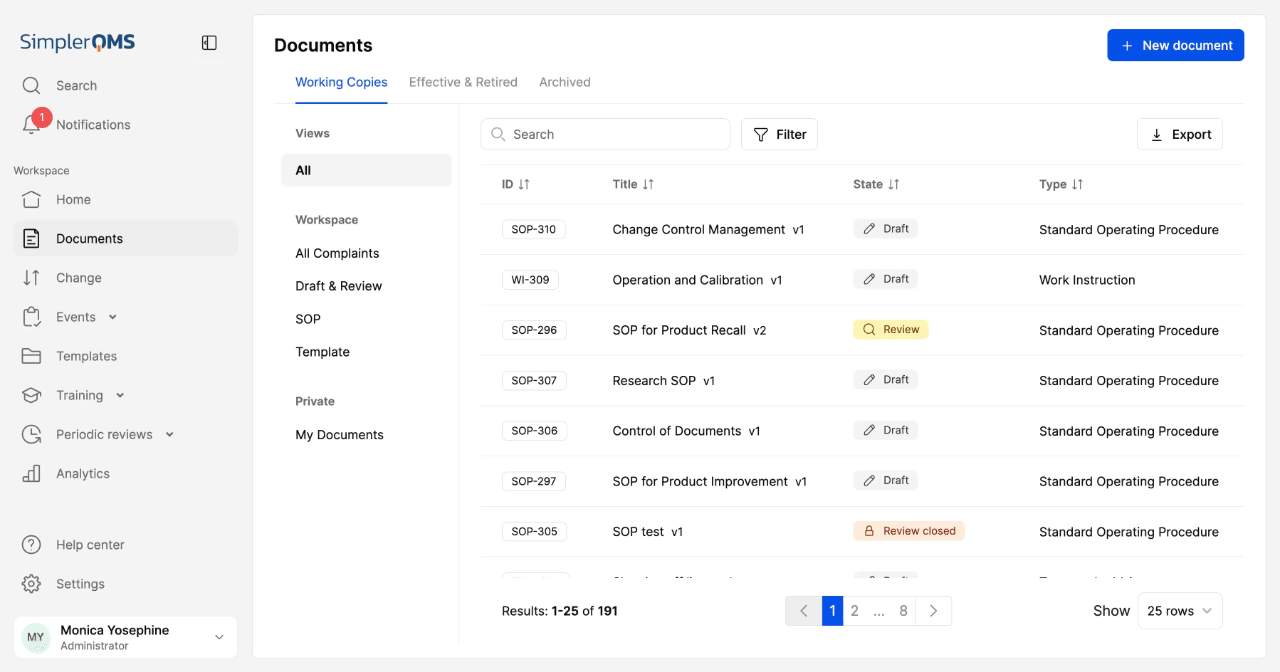Select page 1 in pagination

832,611
